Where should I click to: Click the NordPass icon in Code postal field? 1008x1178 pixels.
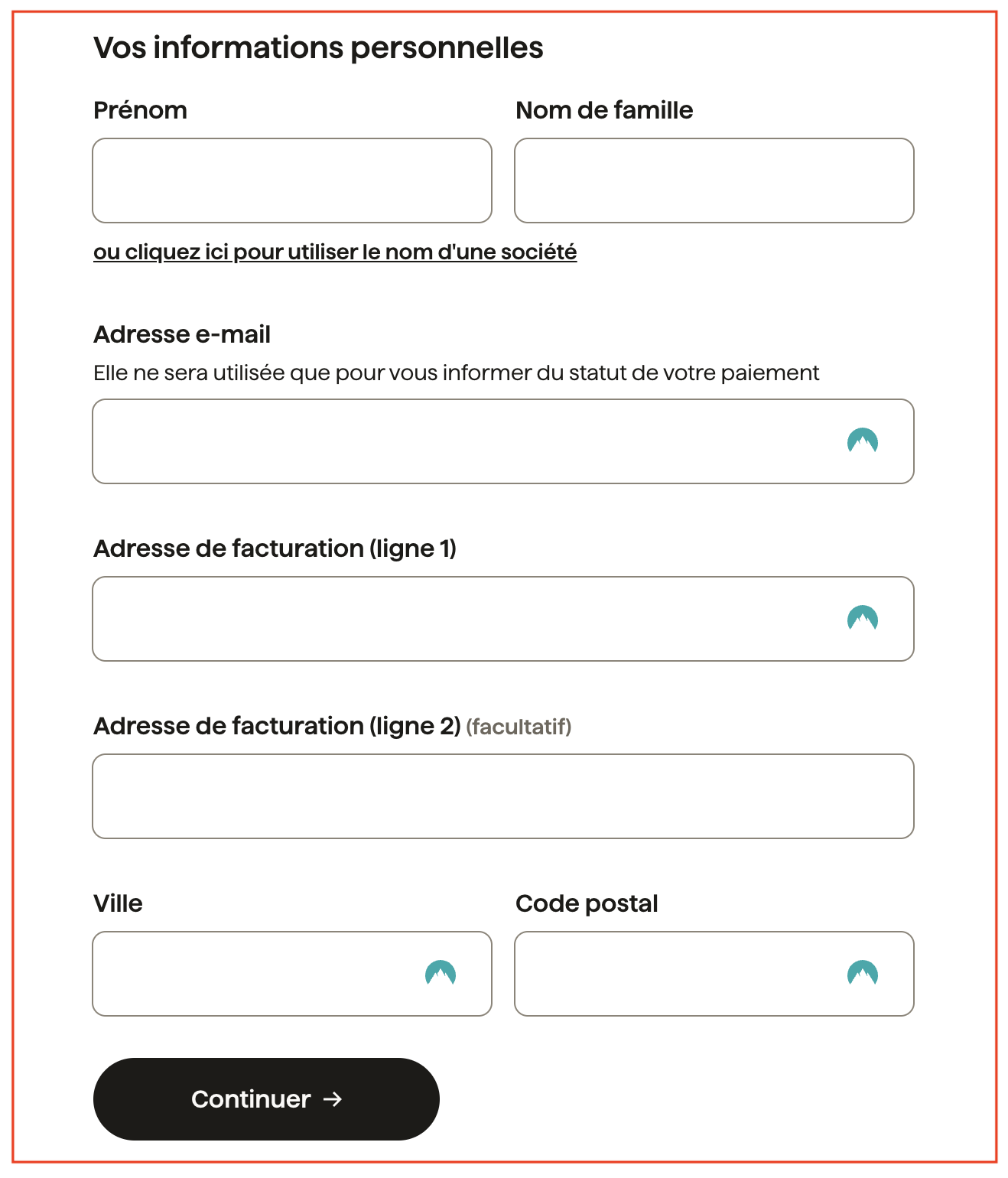(x=862, y=973)
